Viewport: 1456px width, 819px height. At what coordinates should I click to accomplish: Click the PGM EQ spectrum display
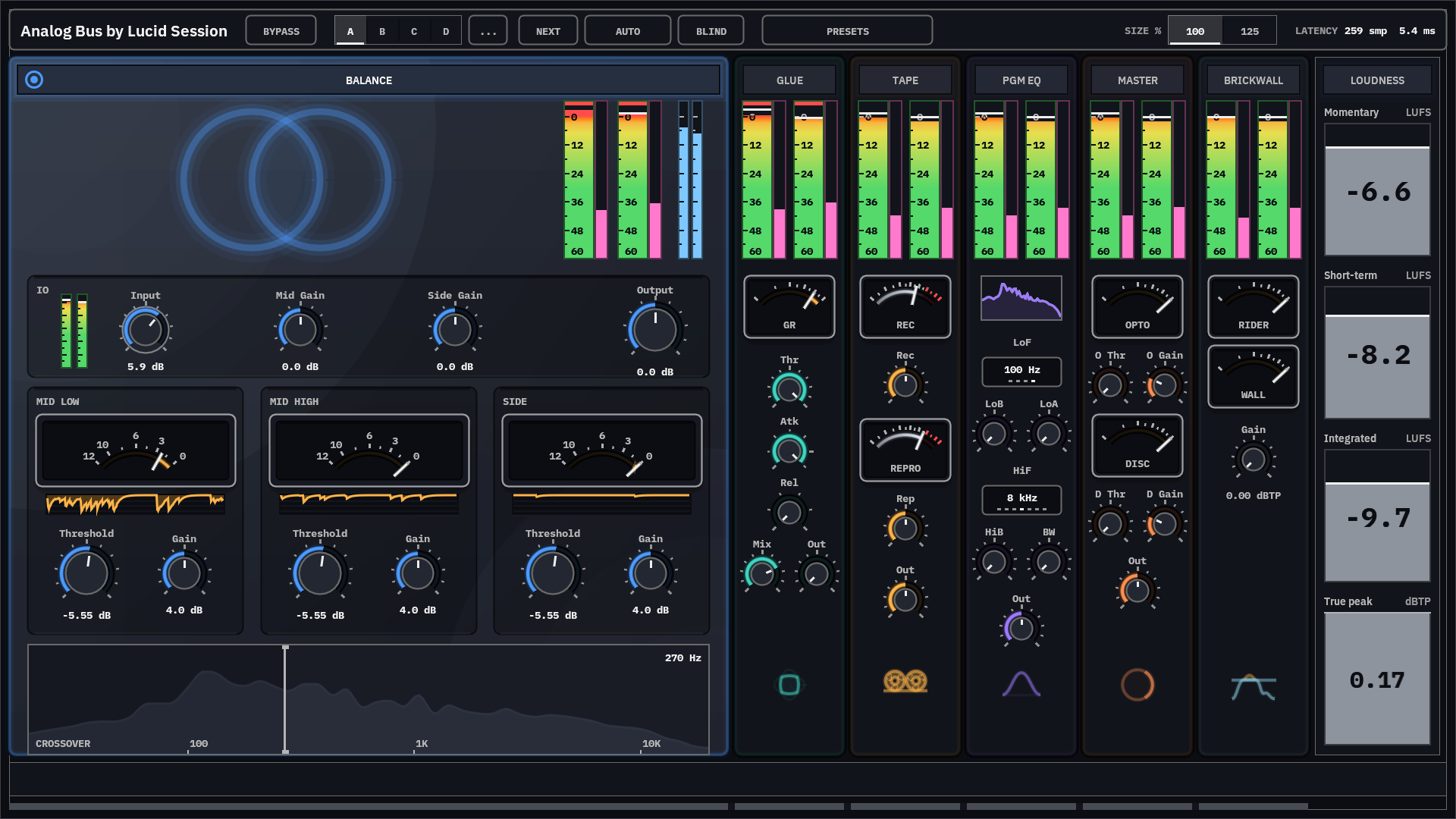point(1021,298)
